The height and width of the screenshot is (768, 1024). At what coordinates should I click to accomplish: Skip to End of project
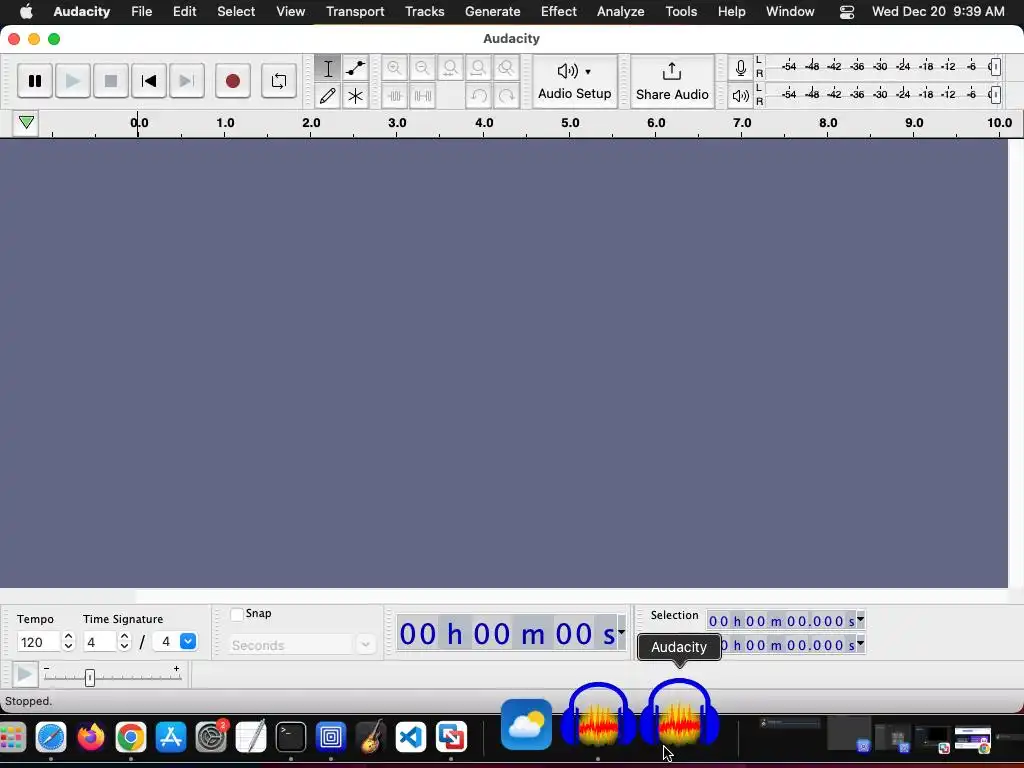[x=187, y=81]
